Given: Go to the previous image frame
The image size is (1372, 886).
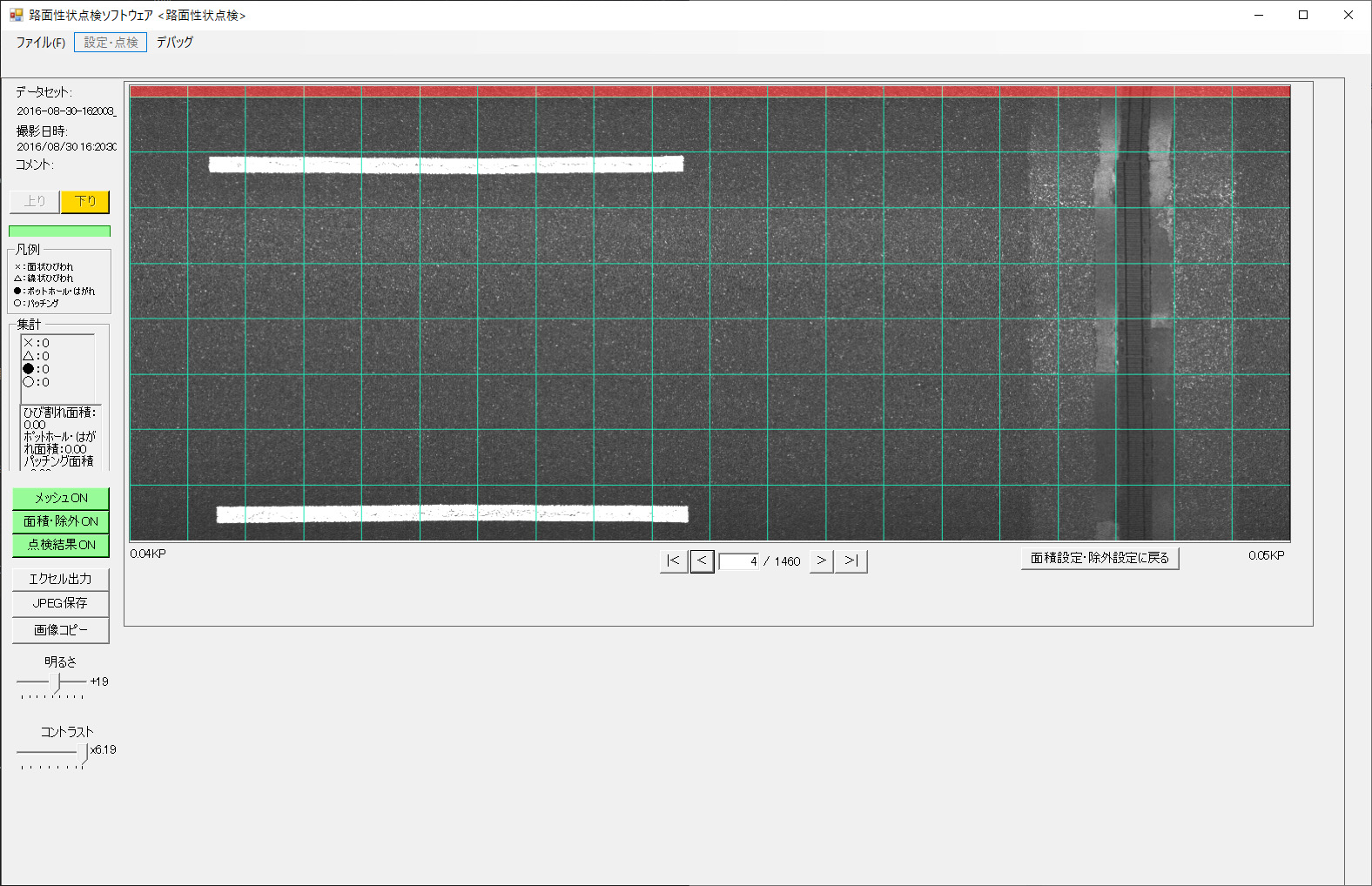Looking at the screenshot, I should click(702, 561).
